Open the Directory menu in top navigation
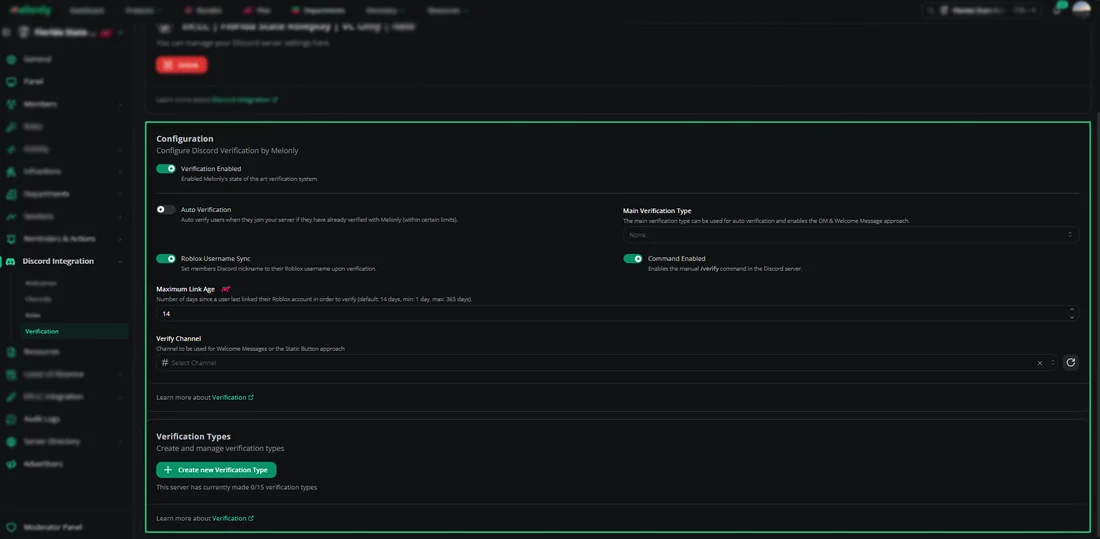Viewport: 1100px width, 539px height. click(384, 11)
